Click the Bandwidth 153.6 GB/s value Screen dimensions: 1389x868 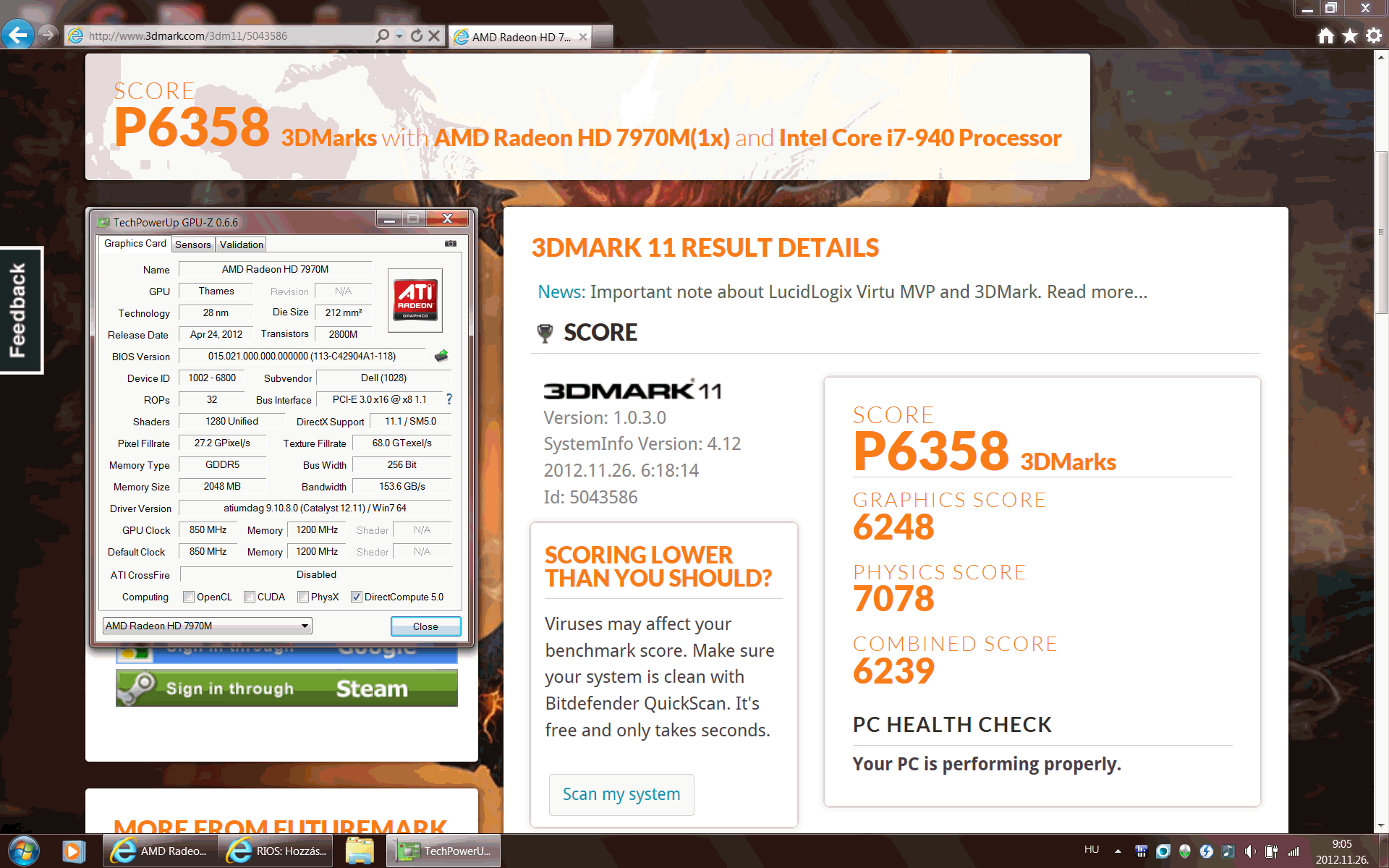tap(402, 486)
